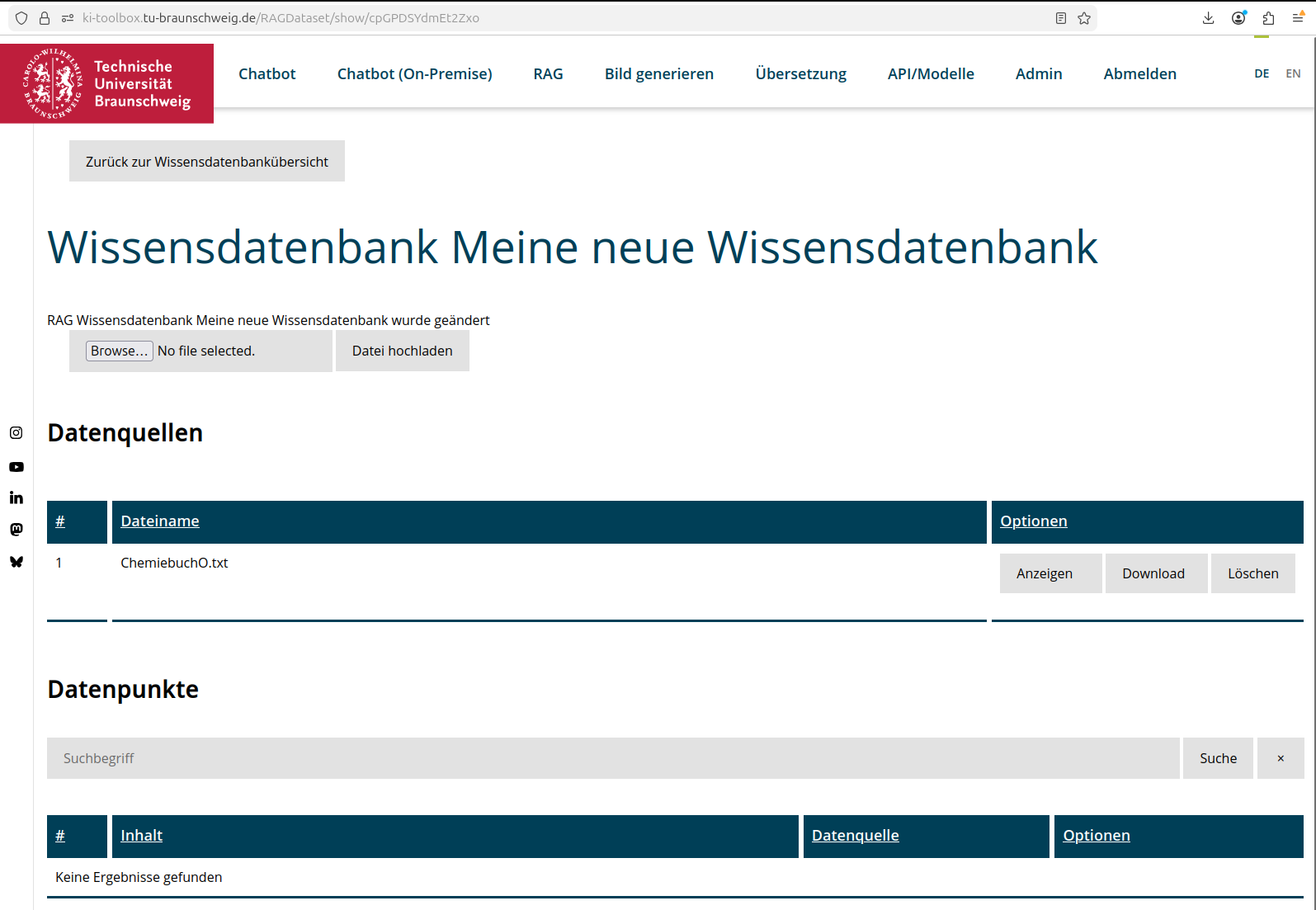Viewport: 1316px width, 910px height.
Task: Focus the Suchbegriff search field
Action: tap(612, 758)
